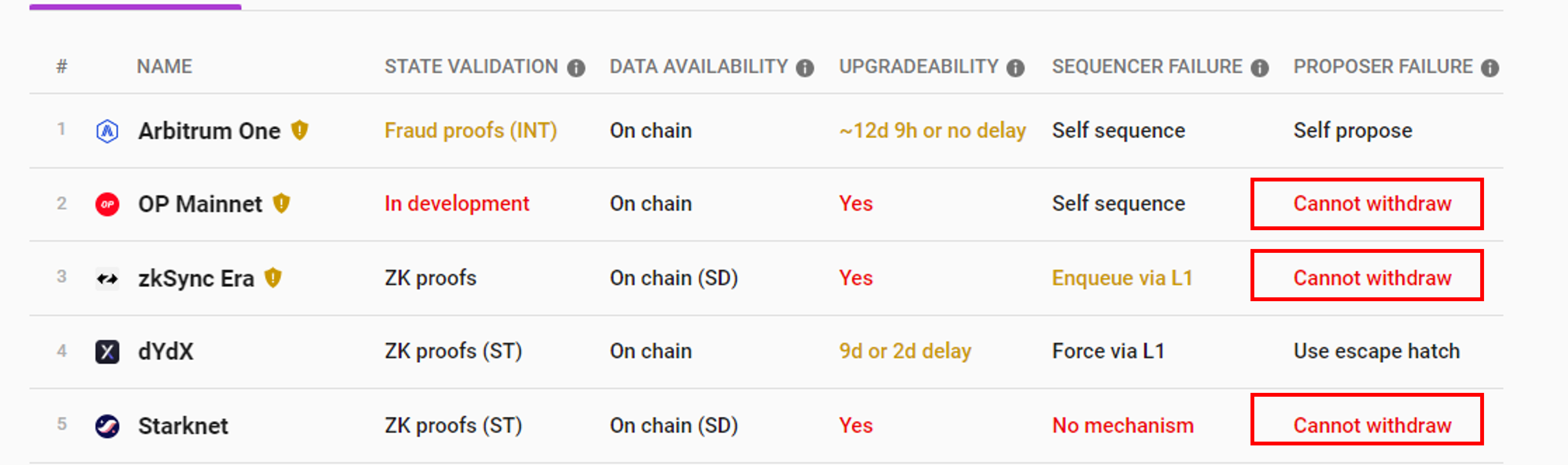Click the warning shield beside zkSync Era

tap(273, 277)
